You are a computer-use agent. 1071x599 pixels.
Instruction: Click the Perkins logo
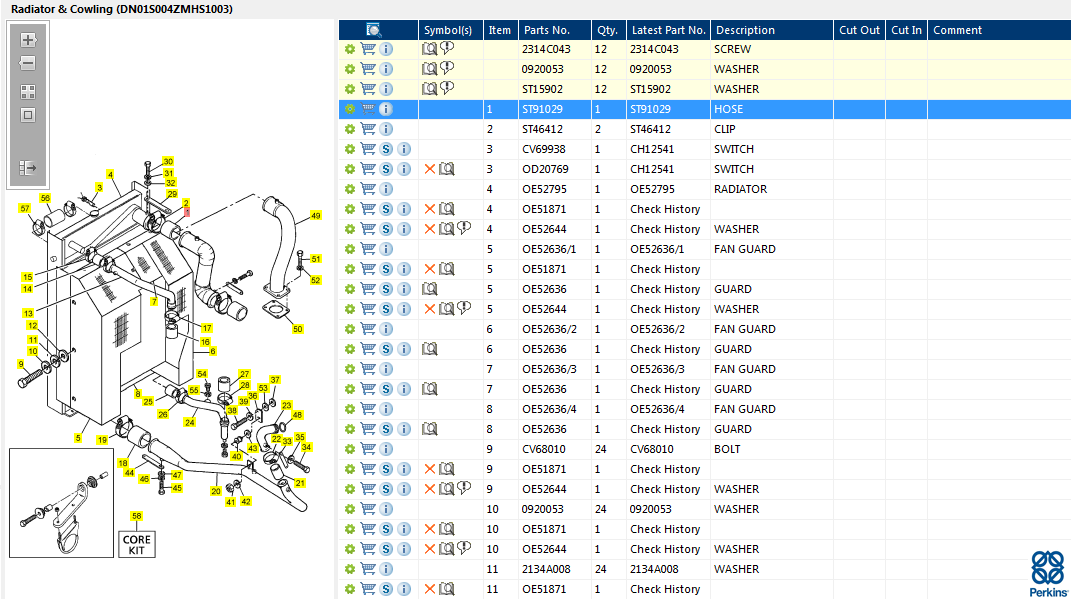1048,574
